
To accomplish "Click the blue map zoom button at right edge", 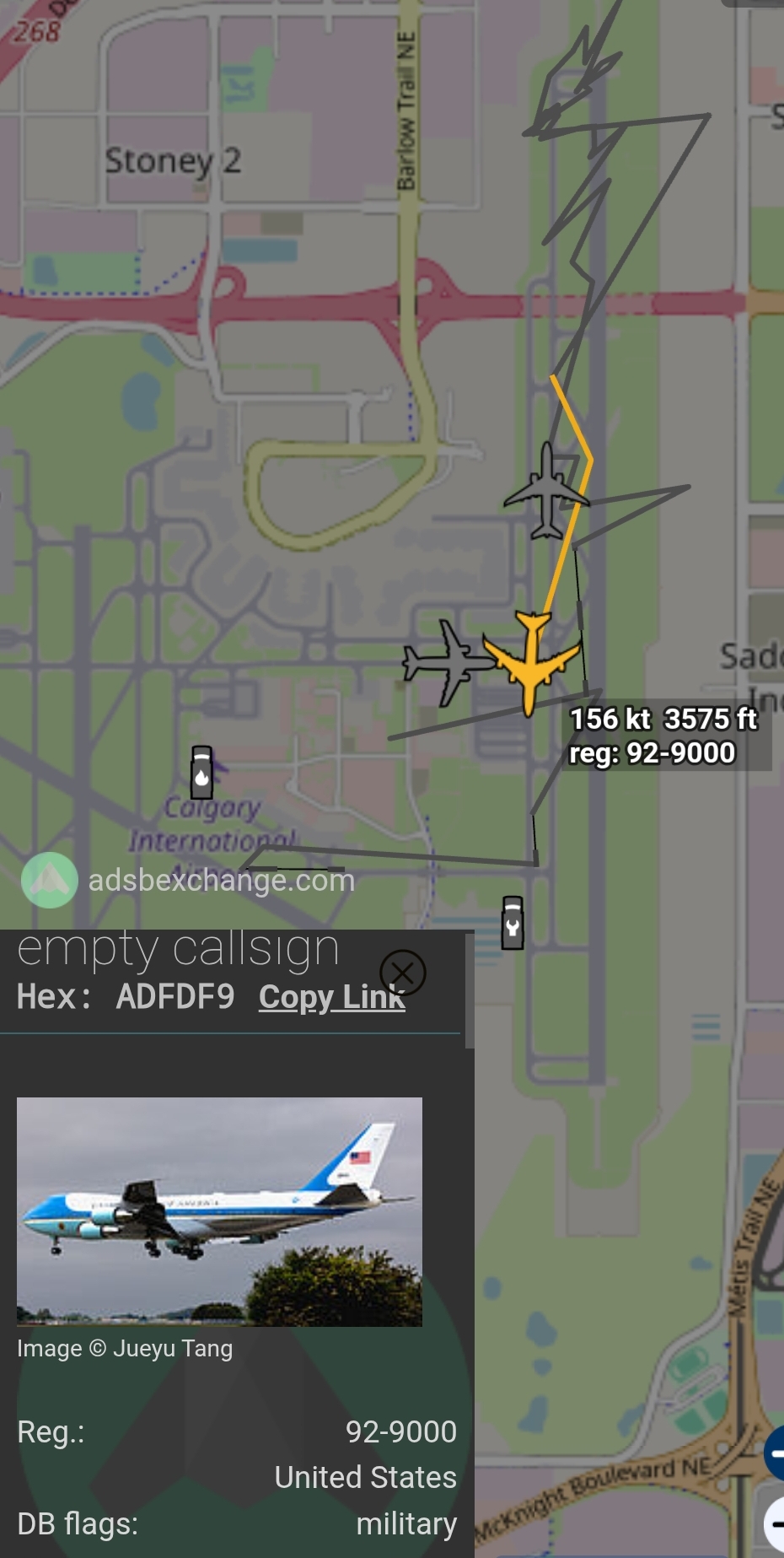I will tap(774, 1453).
